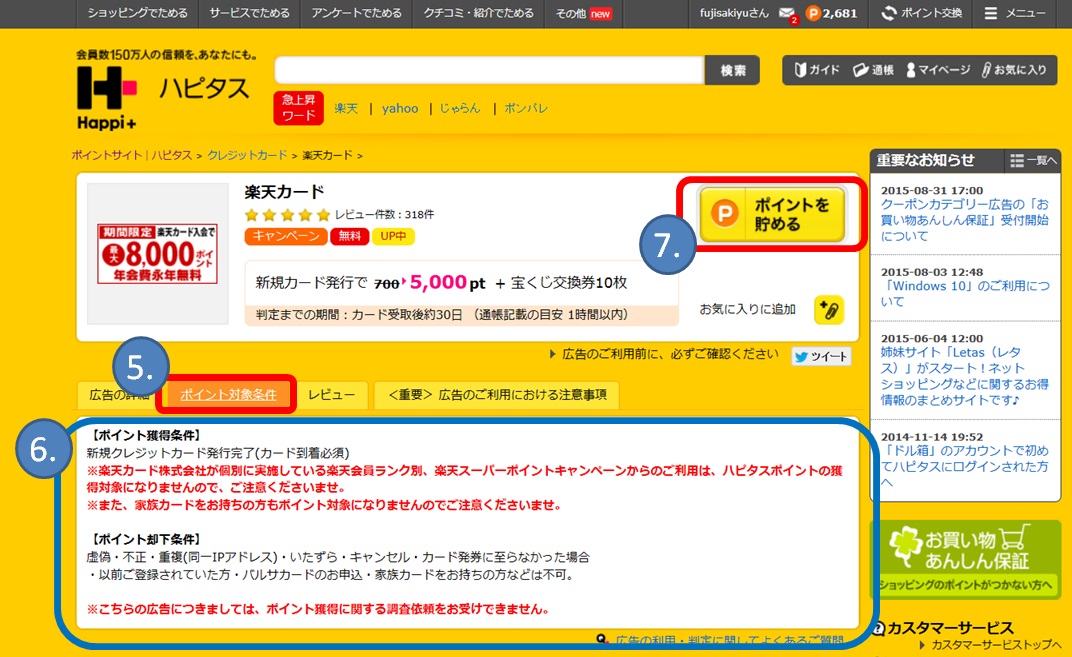Open the ガイド guide page
The width and height of the screenshot is (1072, 657).
pyautogui.click(x=816, y=70)
